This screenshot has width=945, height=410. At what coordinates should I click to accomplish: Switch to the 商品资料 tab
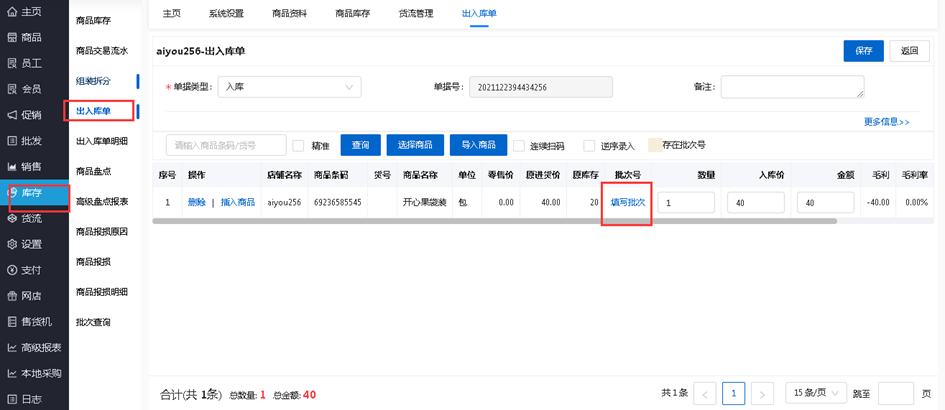pos(289,14)
